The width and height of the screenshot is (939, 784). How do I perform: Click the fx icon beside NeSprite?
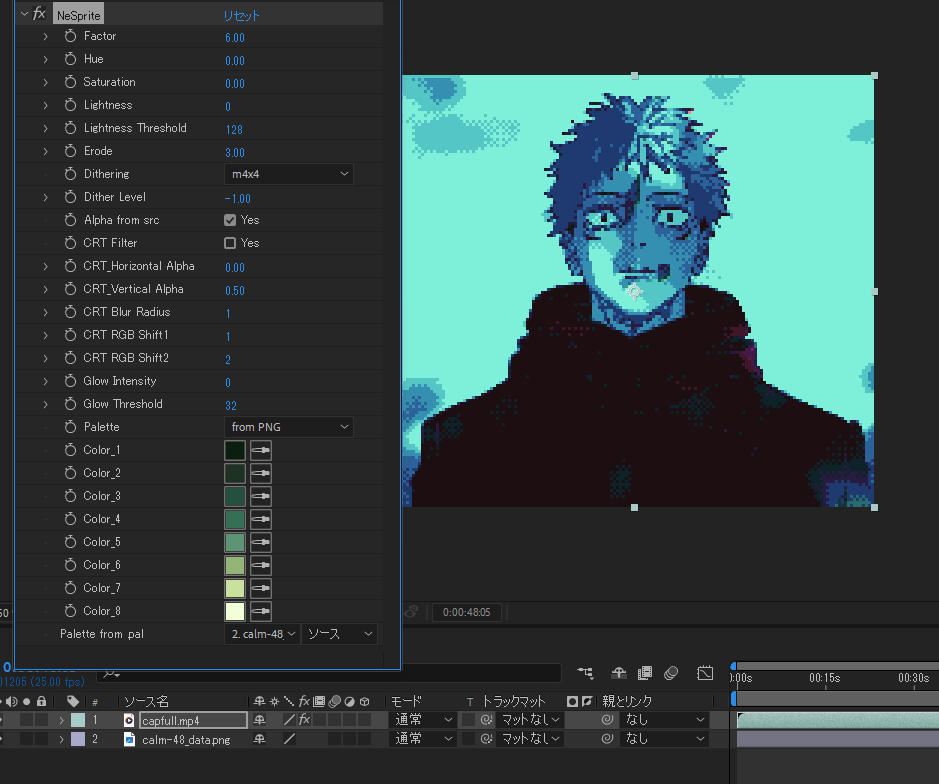(40, 13)
